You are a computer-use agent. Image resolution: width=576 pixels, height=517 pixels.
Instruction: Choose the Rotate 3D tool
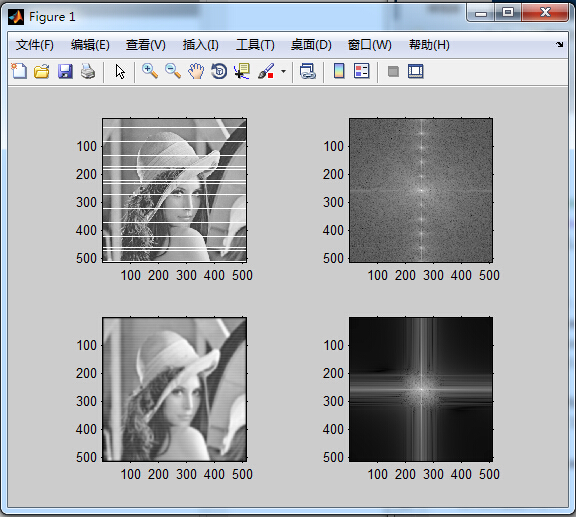coord(219,71)
